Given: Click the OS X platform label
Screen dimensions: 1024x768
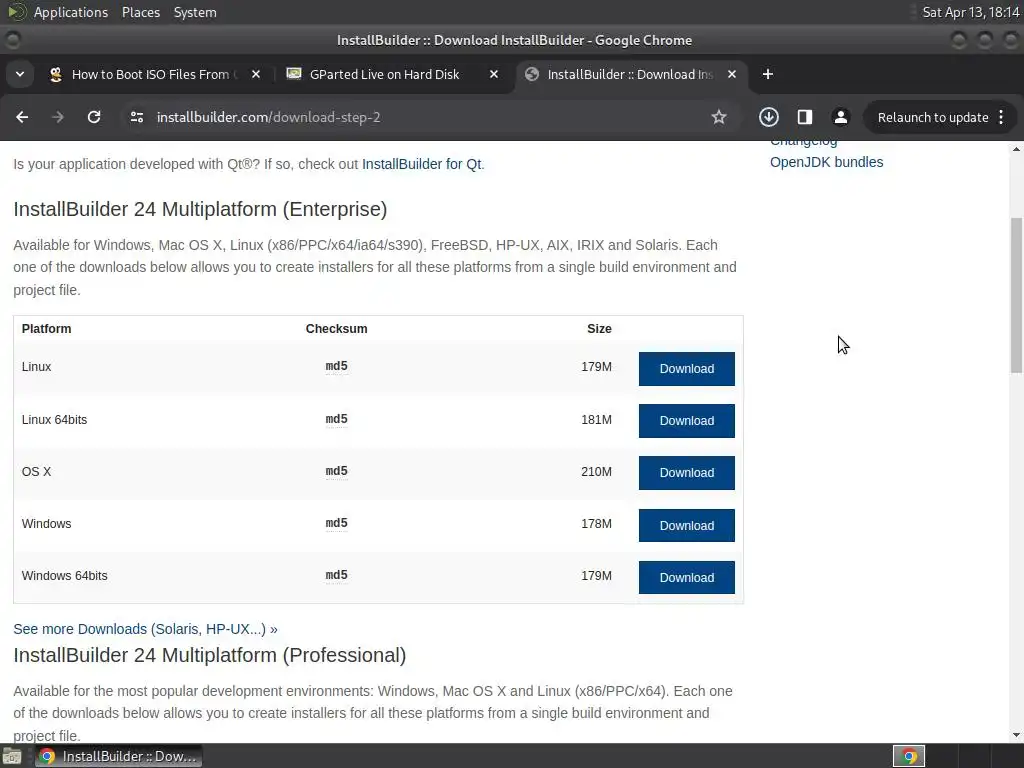Looking at the screenshot, I should pos(36,471).
